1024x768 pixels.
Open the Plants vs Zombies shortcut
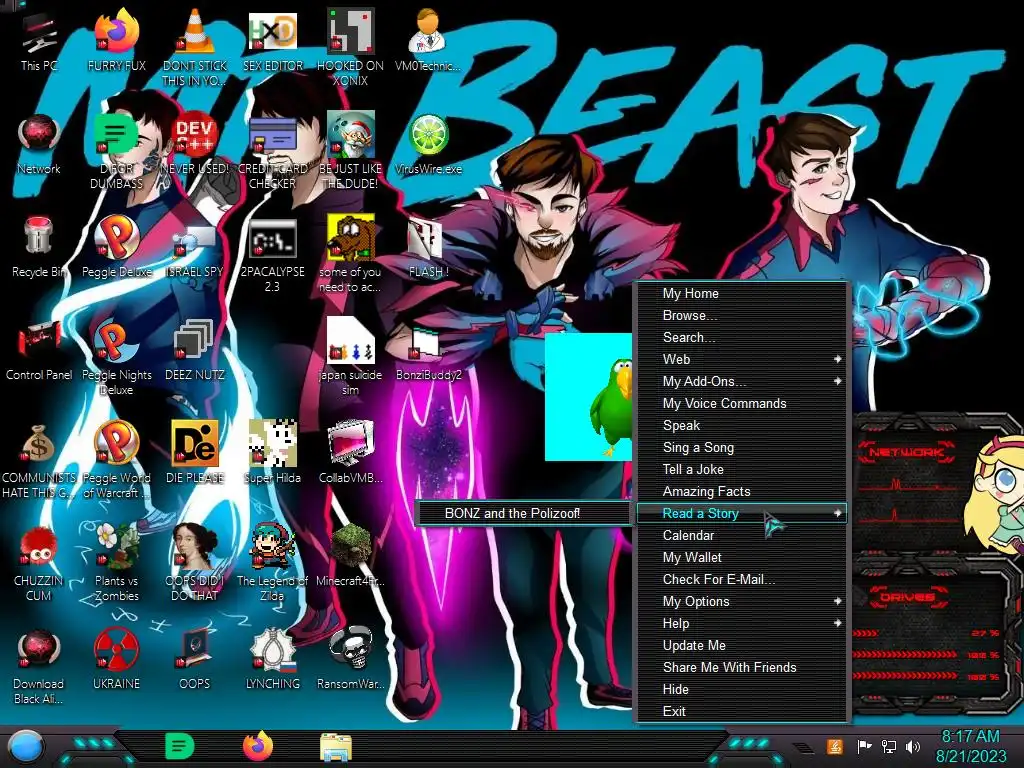116,564
